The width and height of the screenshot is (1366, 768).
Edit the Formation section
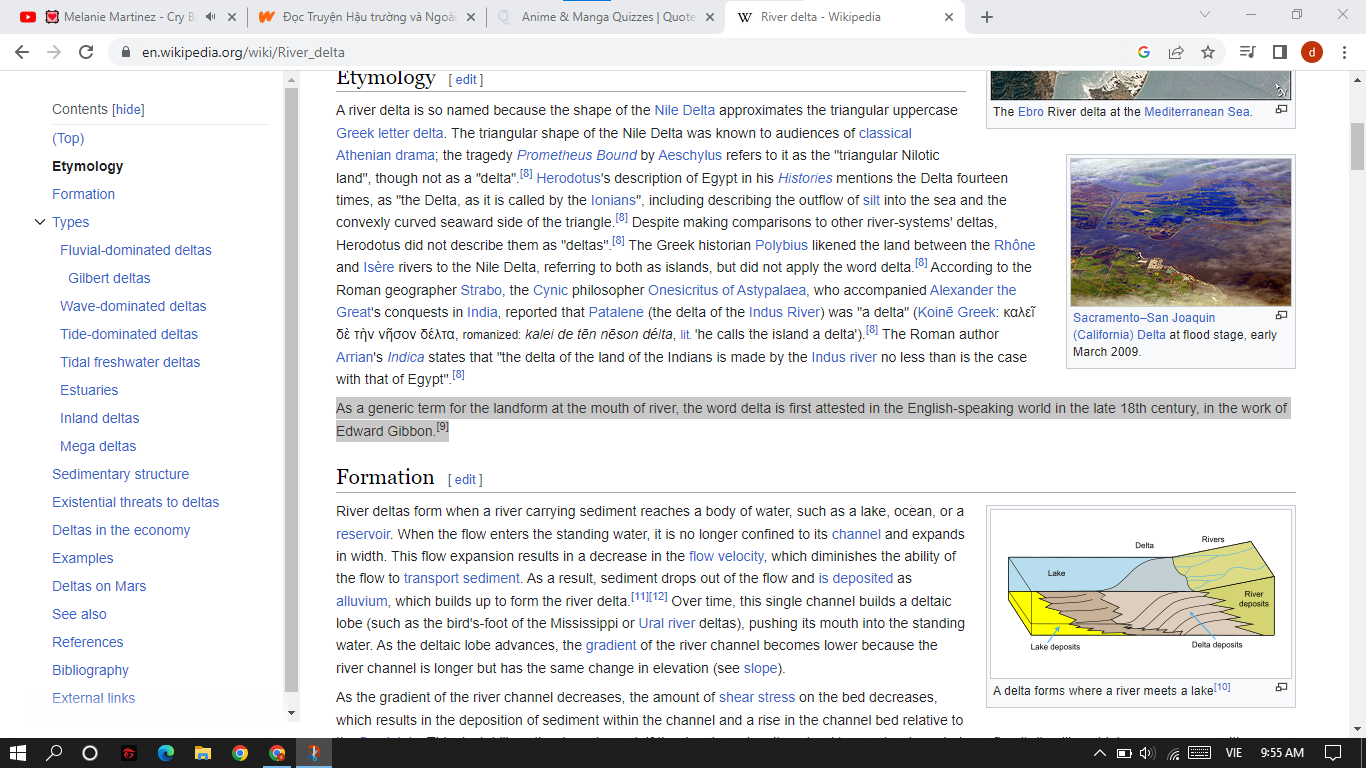click(x=465, y=479)
